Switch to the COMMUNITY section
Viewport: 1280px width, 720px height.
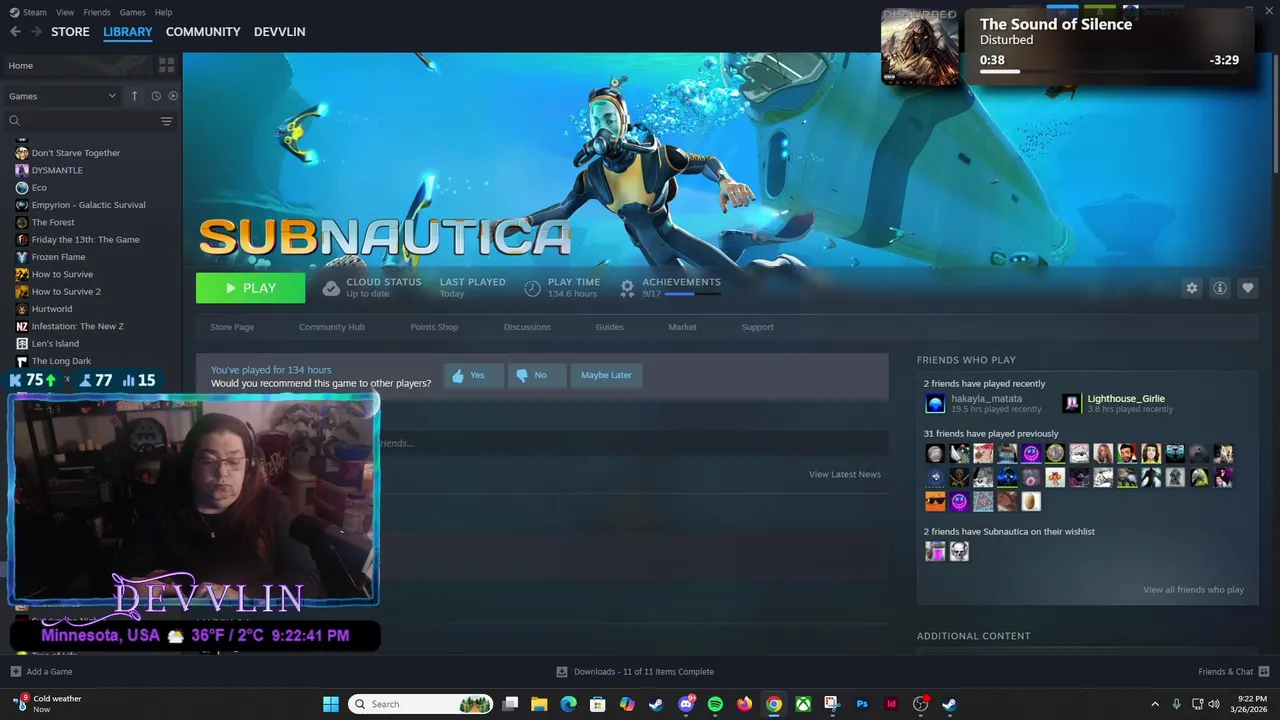pyautogui.click(x=203, y=32)
